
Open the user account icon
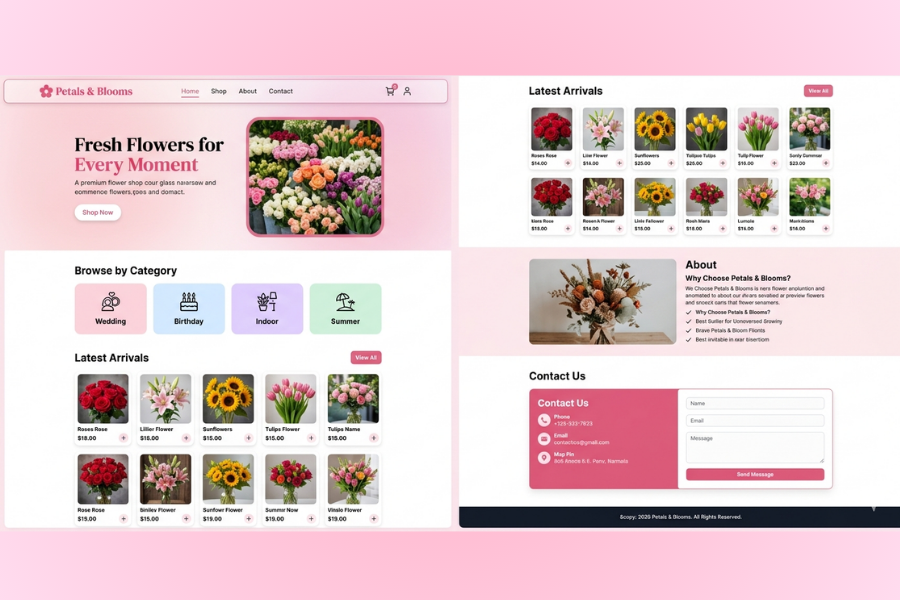(407, 91)
